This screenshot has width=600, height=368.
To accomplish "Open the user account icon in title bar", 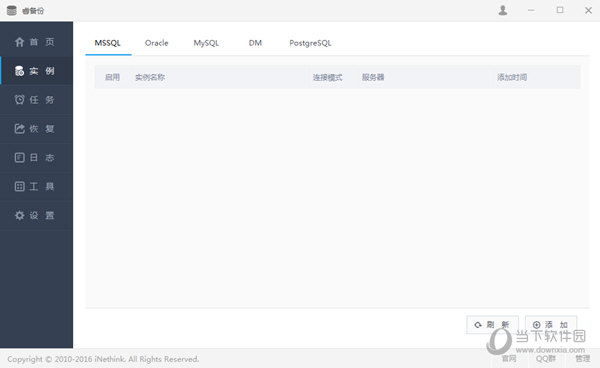I will pyautogui.click(x=503, y=10).
